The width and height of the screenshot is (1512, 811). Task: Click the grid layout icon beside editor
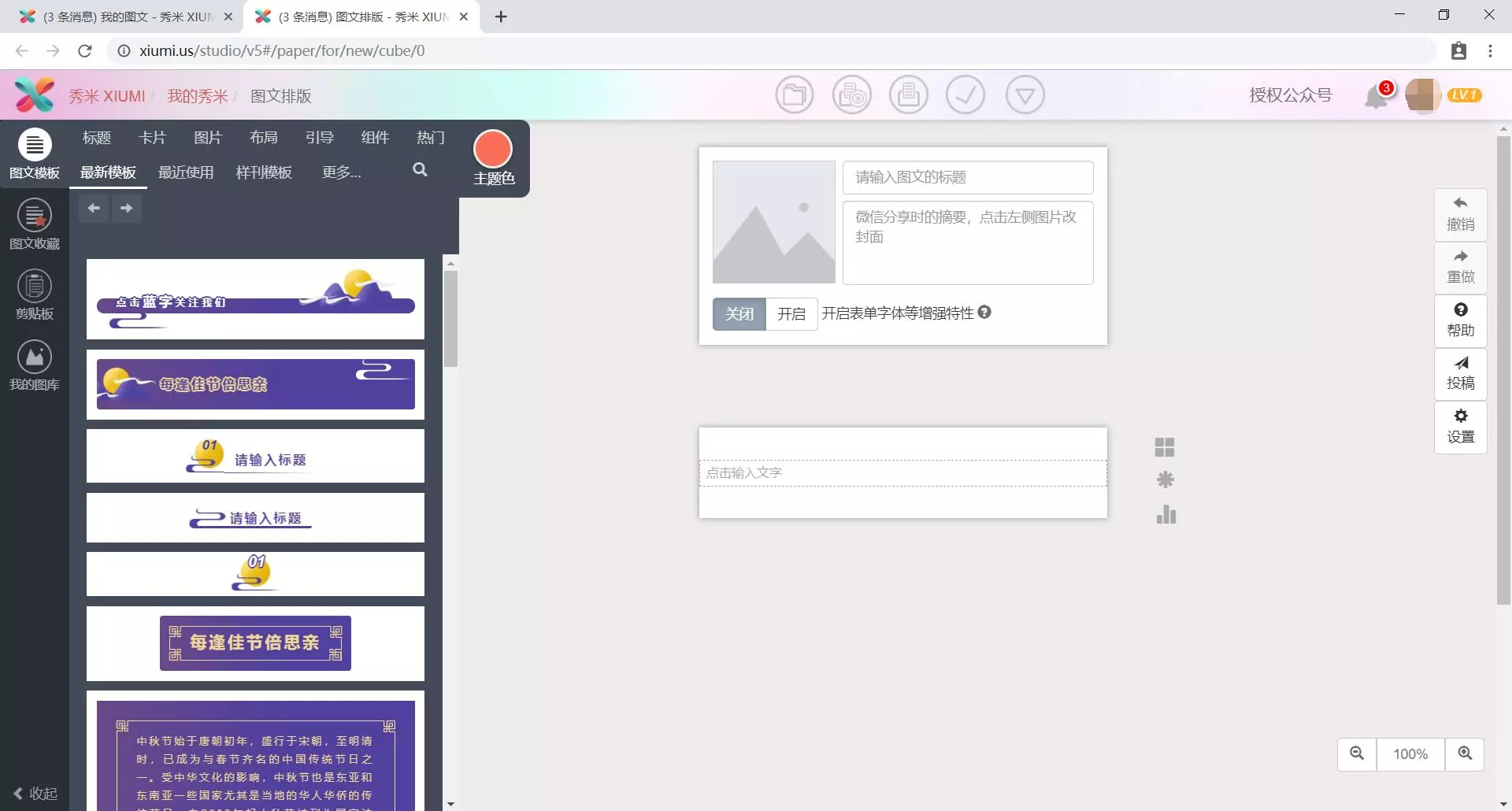1165,447
